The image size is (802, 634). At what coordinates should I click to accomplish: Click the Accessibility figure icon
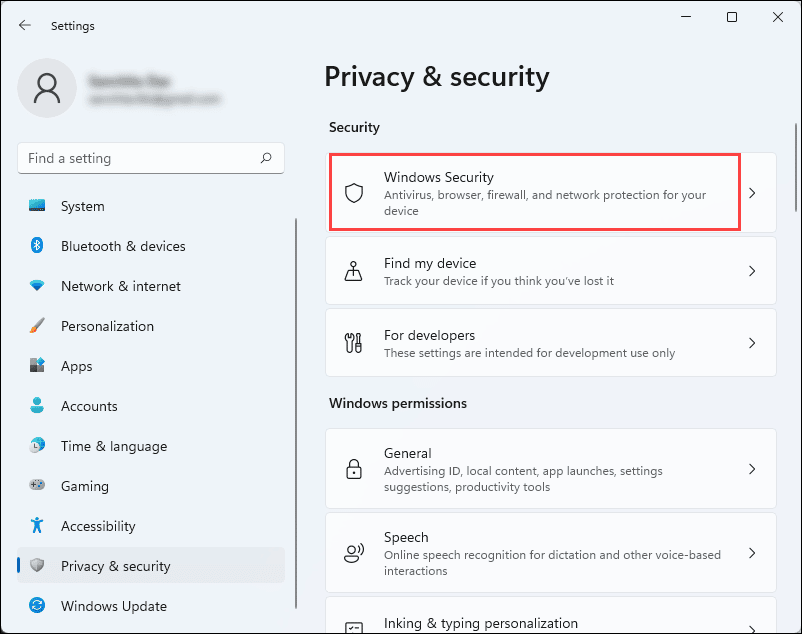coord(37,525)
